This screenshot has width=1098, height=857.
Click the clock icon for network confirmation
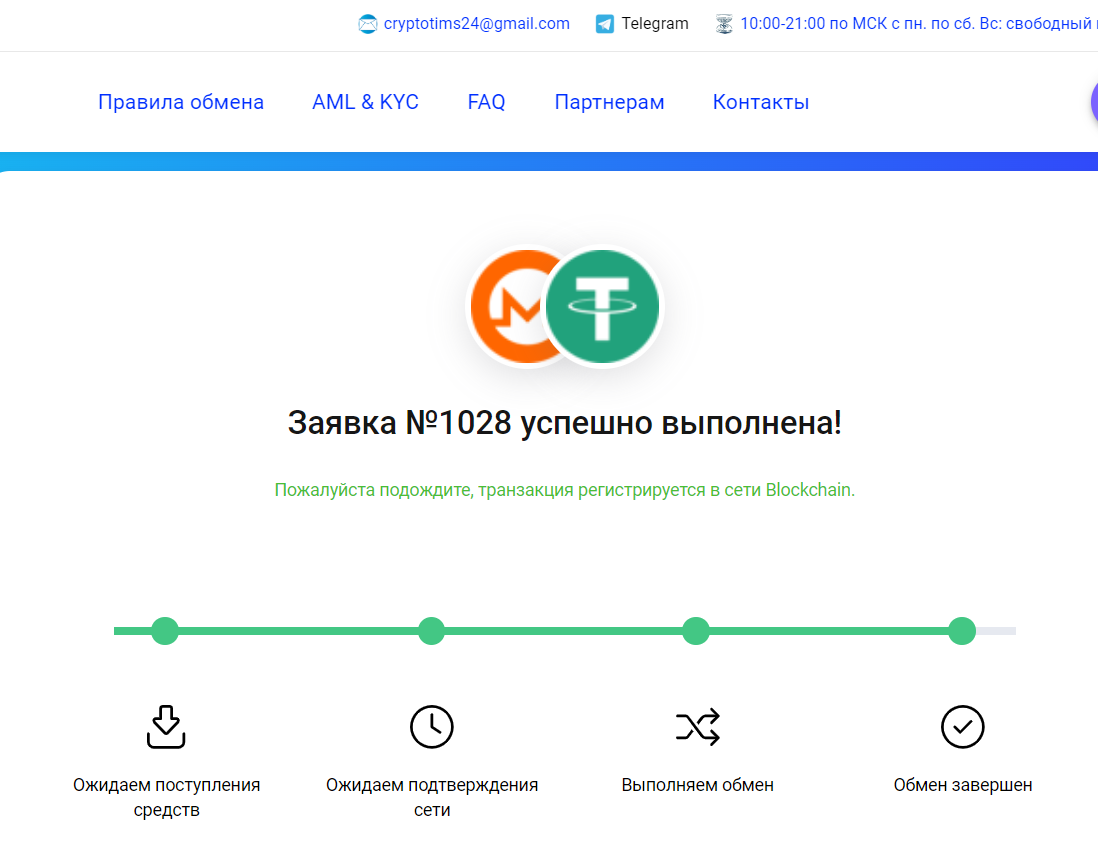tap(431, 727)
